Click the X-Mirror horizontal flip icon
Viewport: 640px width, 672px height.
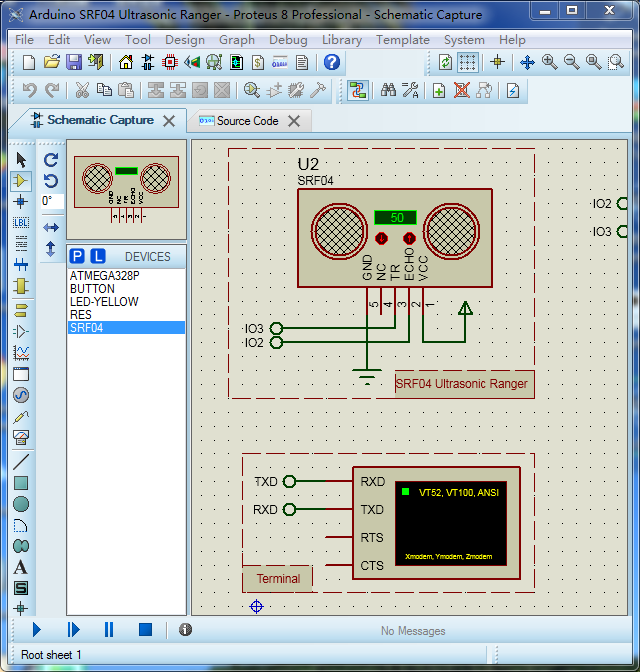tap(51, 227)
